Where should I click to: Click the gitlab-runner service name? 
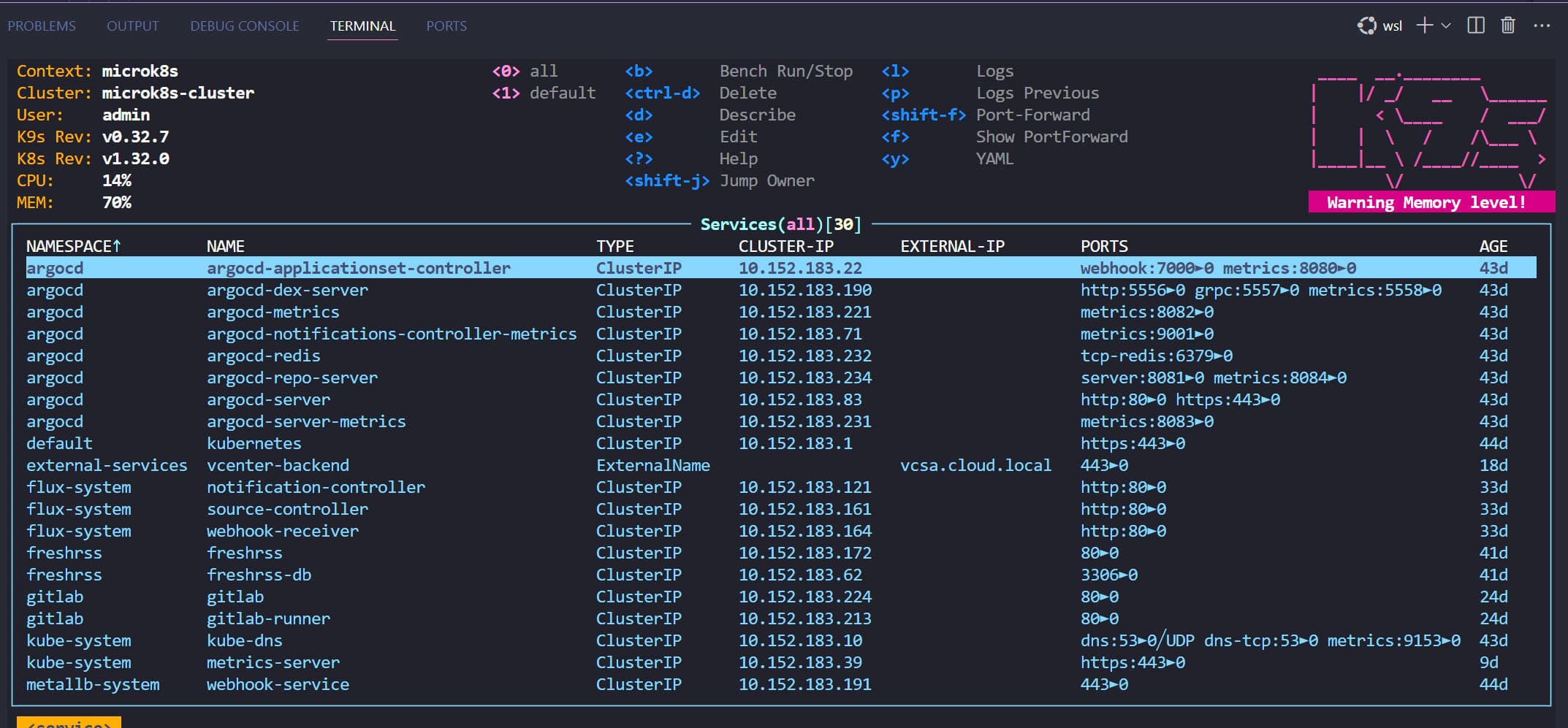pos(268,618)
